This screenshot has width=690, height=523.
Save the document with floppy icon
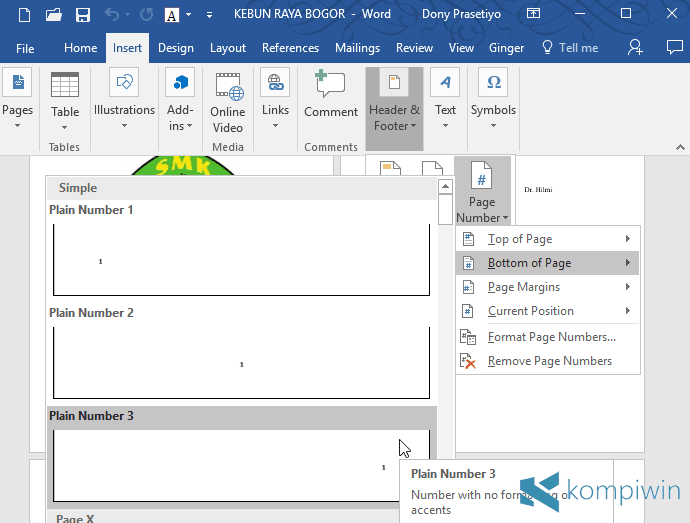[83, 15]
